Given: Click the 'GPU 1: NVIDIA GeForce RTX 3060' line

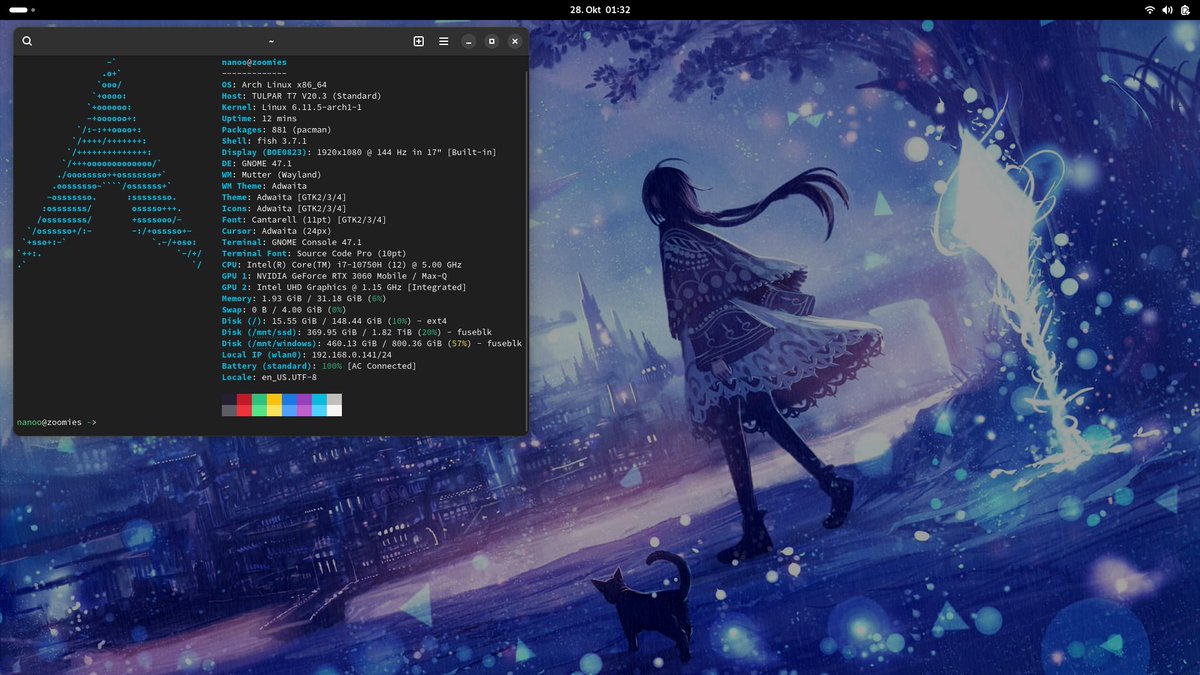Looking at the screenshot, I should tap(334, 275).
